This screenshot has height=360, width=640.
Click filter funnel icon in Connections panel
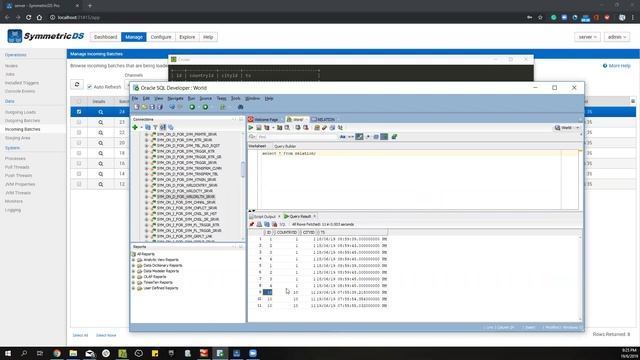155,127
